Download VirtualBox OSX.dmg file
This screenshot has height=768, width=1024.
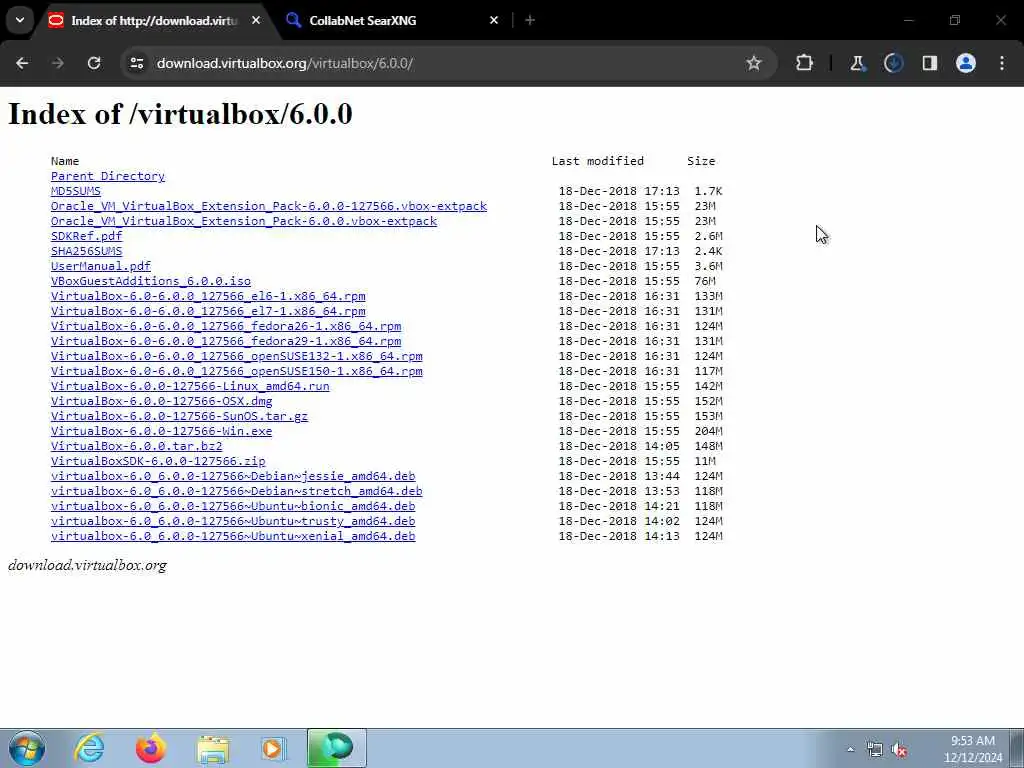coord(161,402)
